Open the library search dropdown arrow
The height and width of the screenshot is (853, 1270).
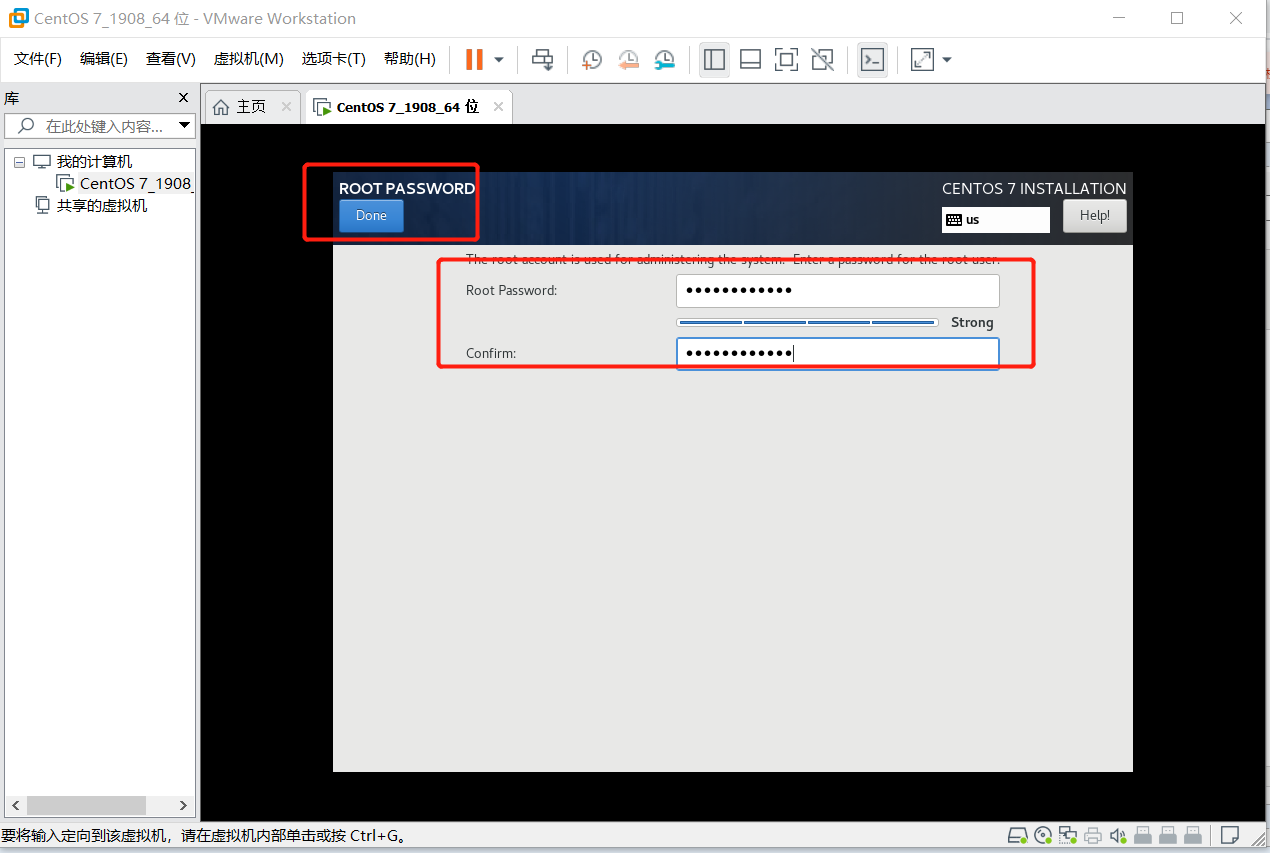pos(184,126)
